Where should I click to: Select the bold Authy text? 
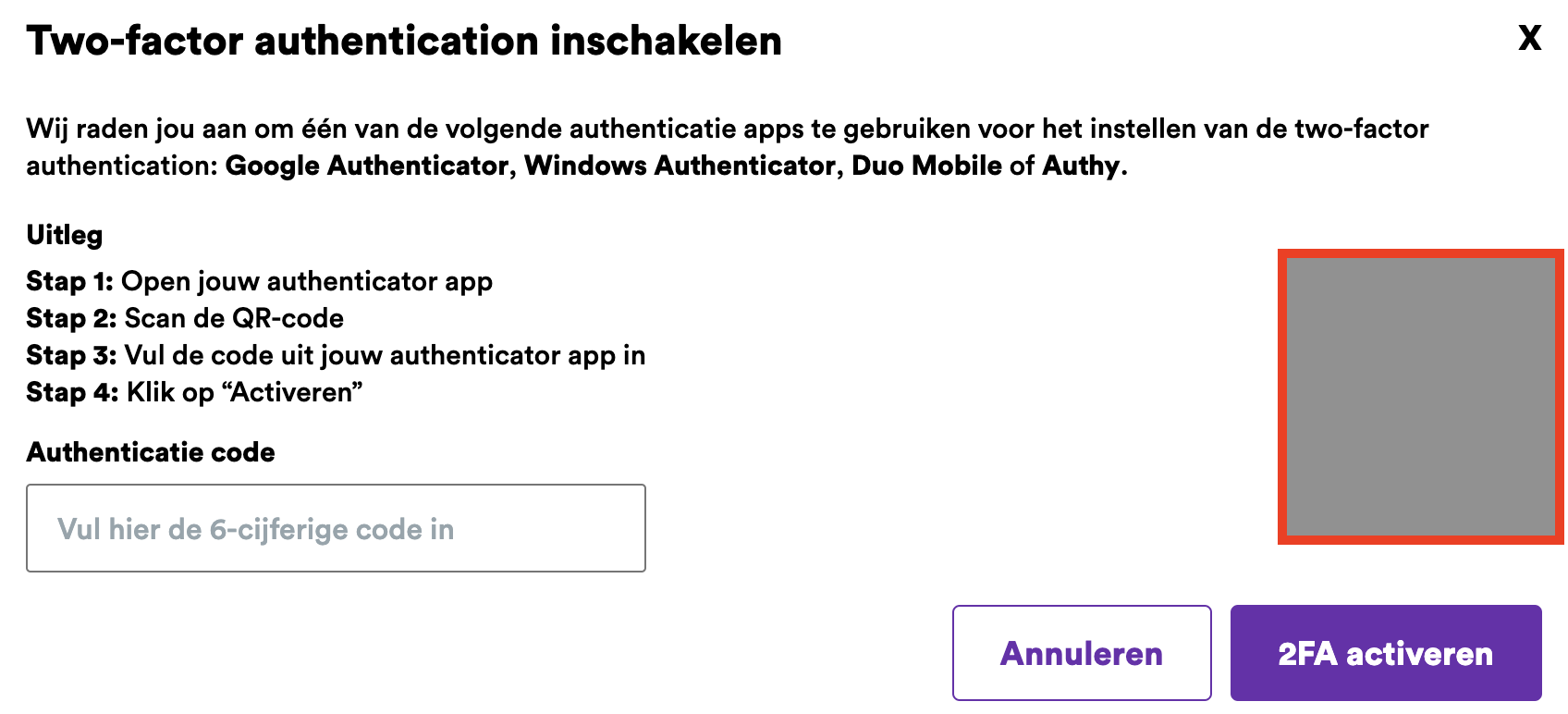click(x=1080, y=166)
